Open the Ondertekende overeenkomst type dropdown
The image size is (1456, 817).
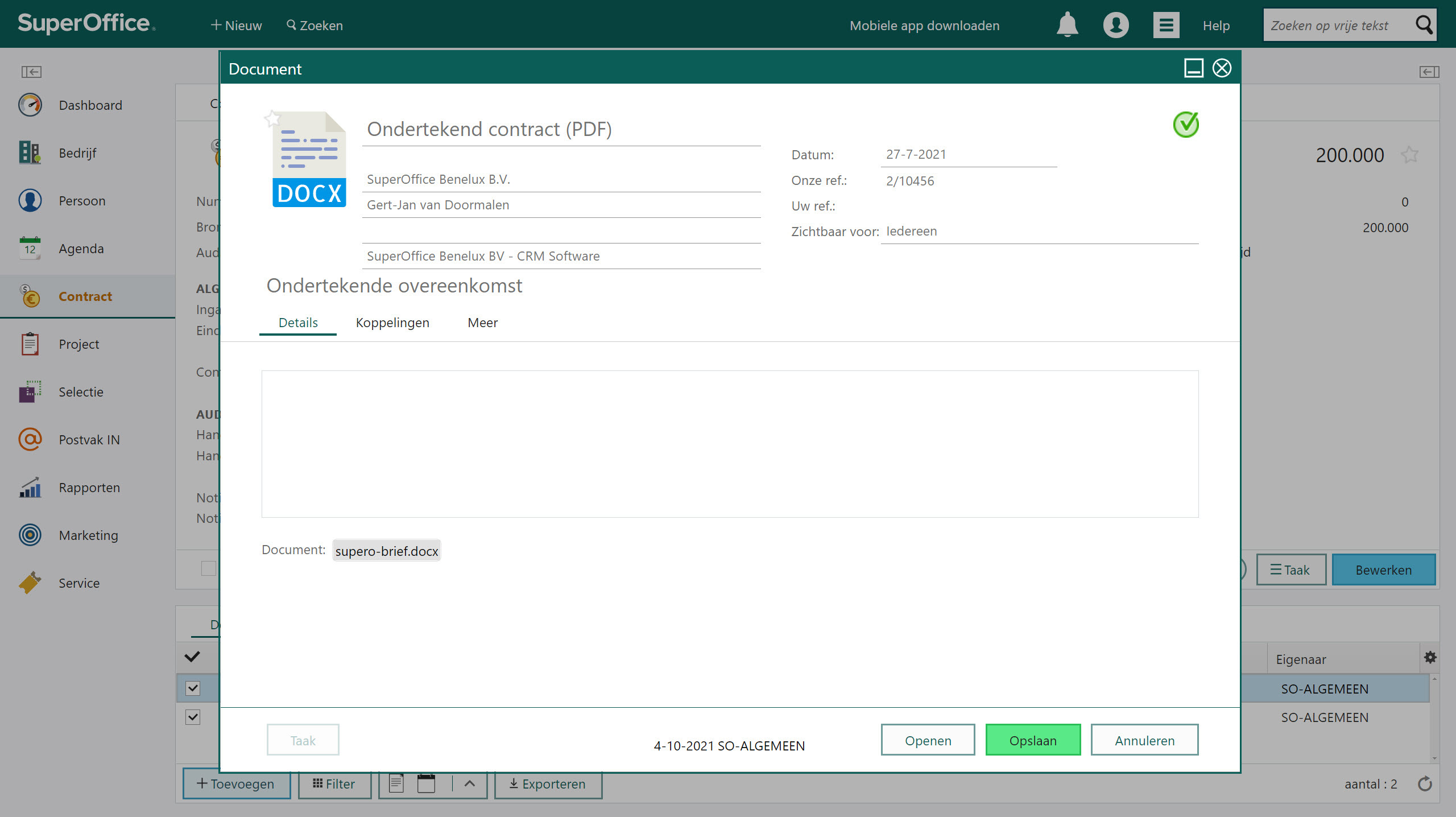[394, 286]
